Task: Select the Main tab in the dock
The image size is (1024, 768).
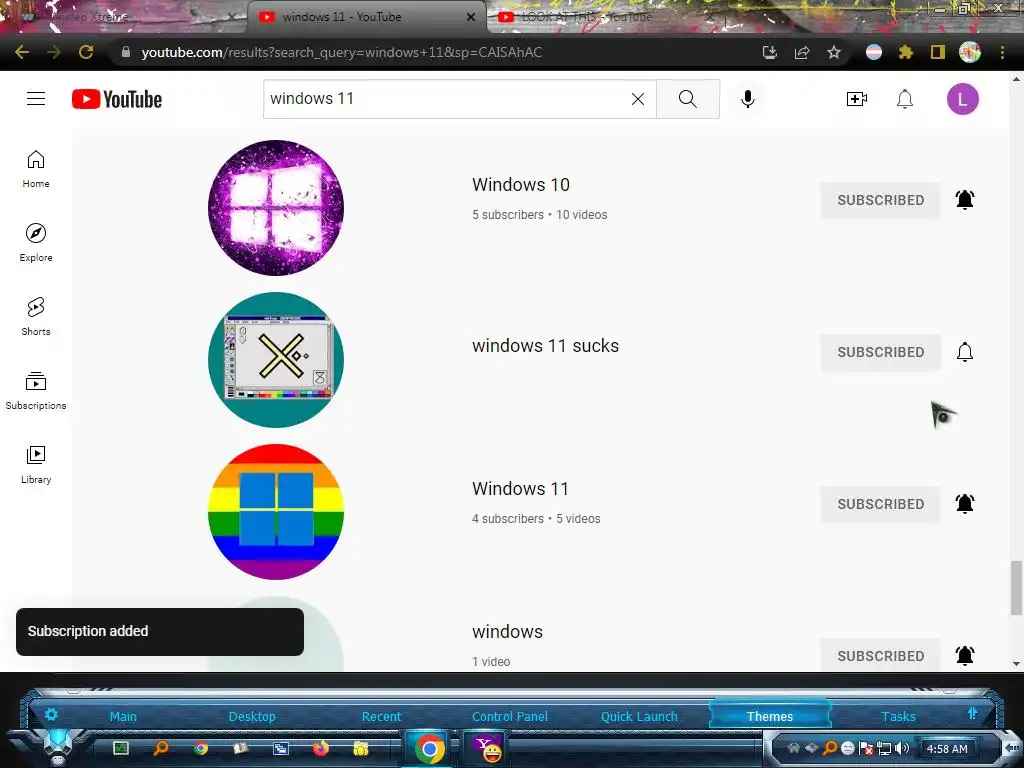Action: pos(123,716)
